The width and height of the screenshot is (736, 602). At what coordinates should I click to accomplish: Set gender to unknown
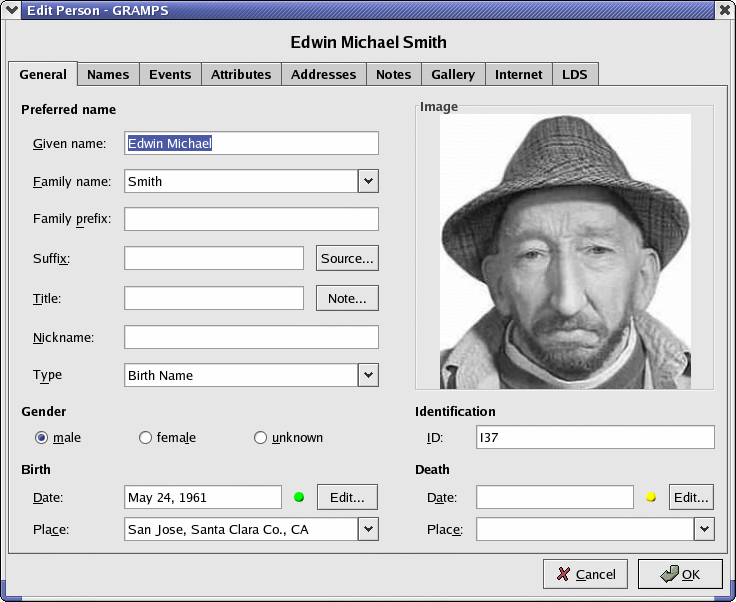[261, 437]
